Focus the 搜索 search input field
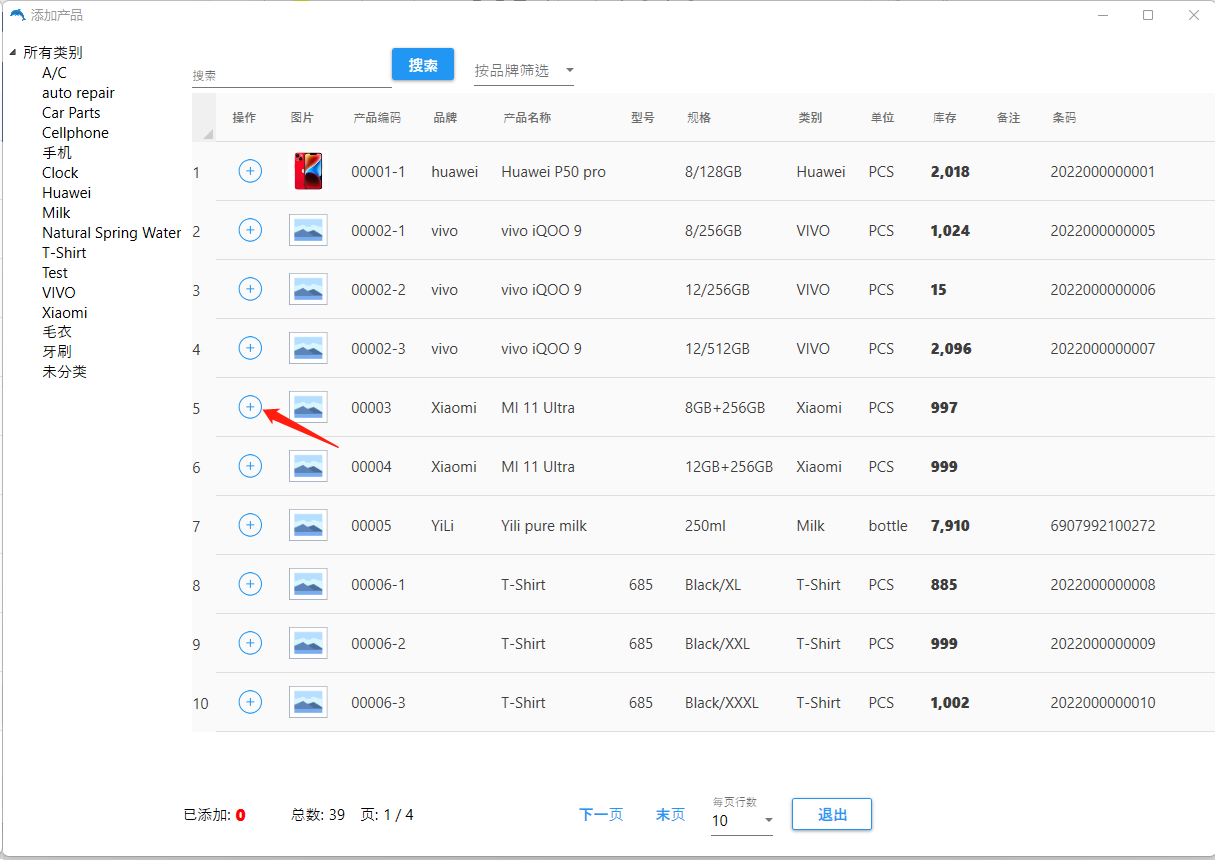The image size is (1215, 860). pos(291,74)
